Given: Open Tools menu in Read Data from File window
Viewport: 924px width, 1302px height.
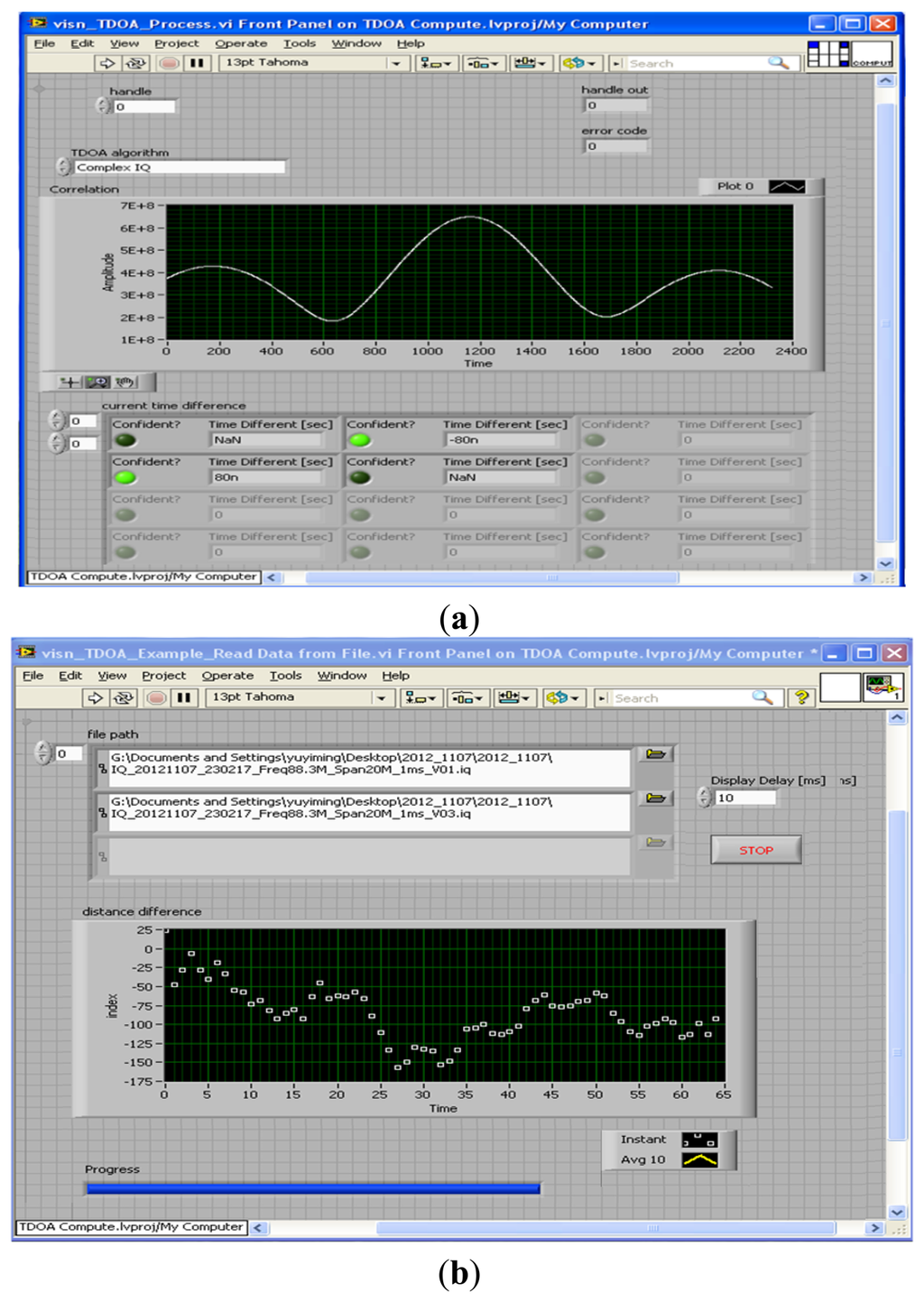Looking at the screenshot, I should 285,676.
